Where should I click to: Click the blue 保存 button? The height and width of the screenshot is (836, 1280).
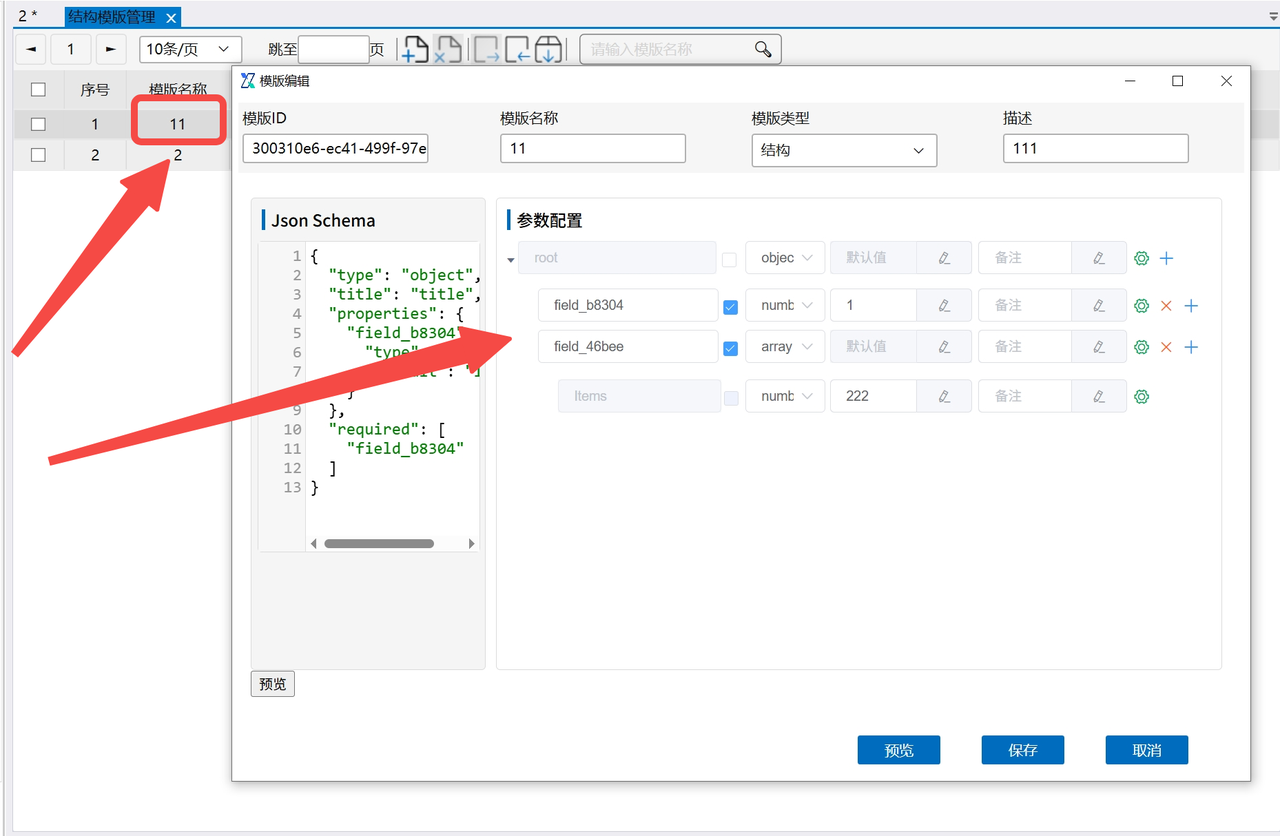tap(1022, 750)
